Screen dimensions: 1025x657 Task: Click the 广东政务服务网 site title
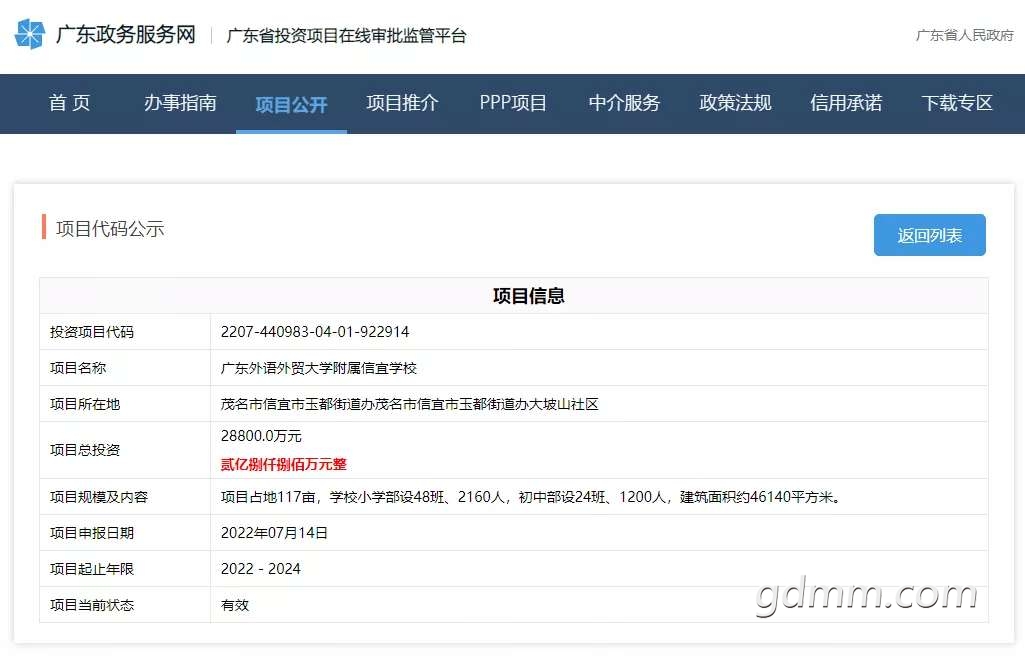[x=126, y=35]
